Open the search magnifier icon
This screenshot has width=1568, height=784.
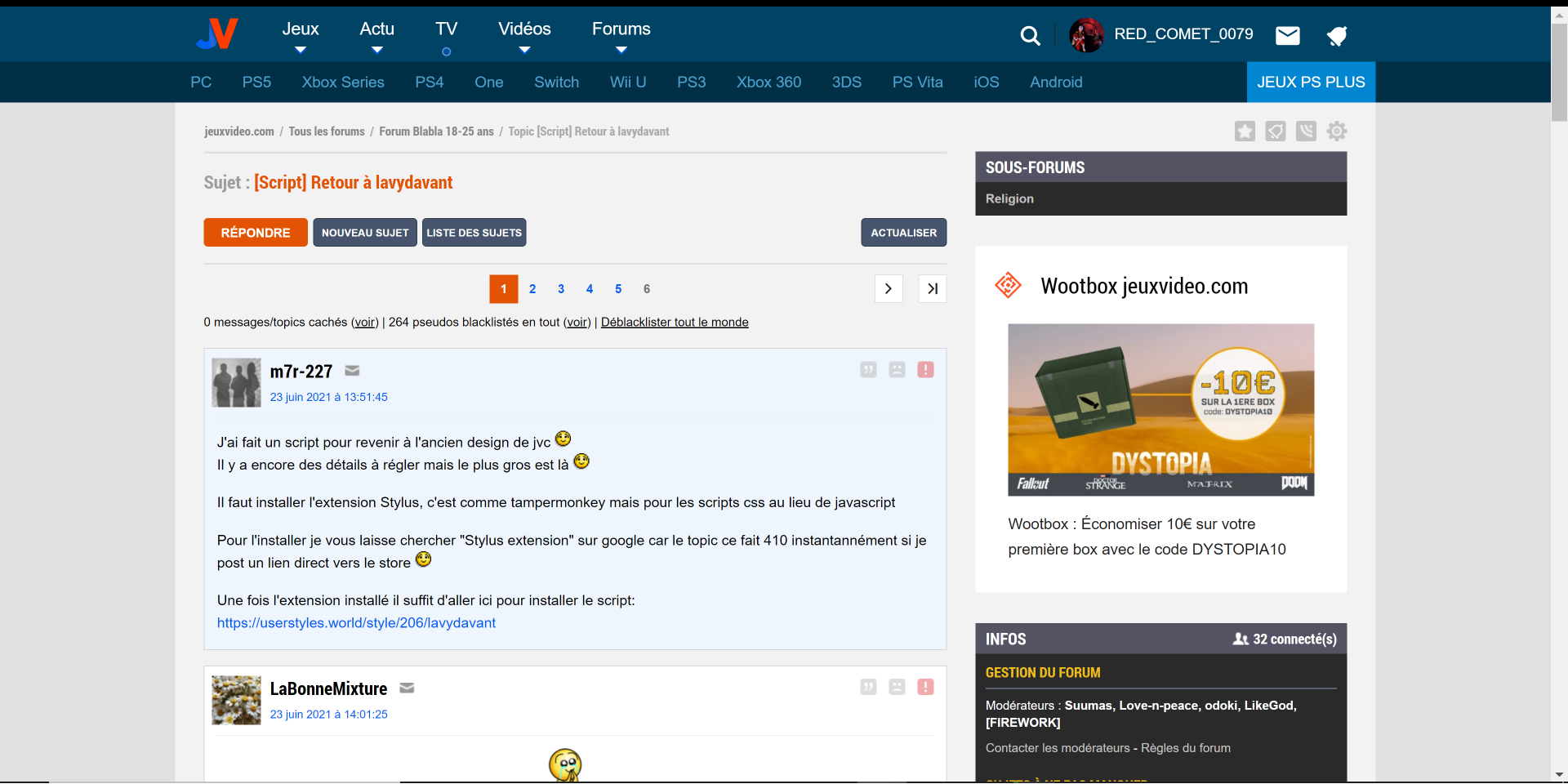point(1031,35)
